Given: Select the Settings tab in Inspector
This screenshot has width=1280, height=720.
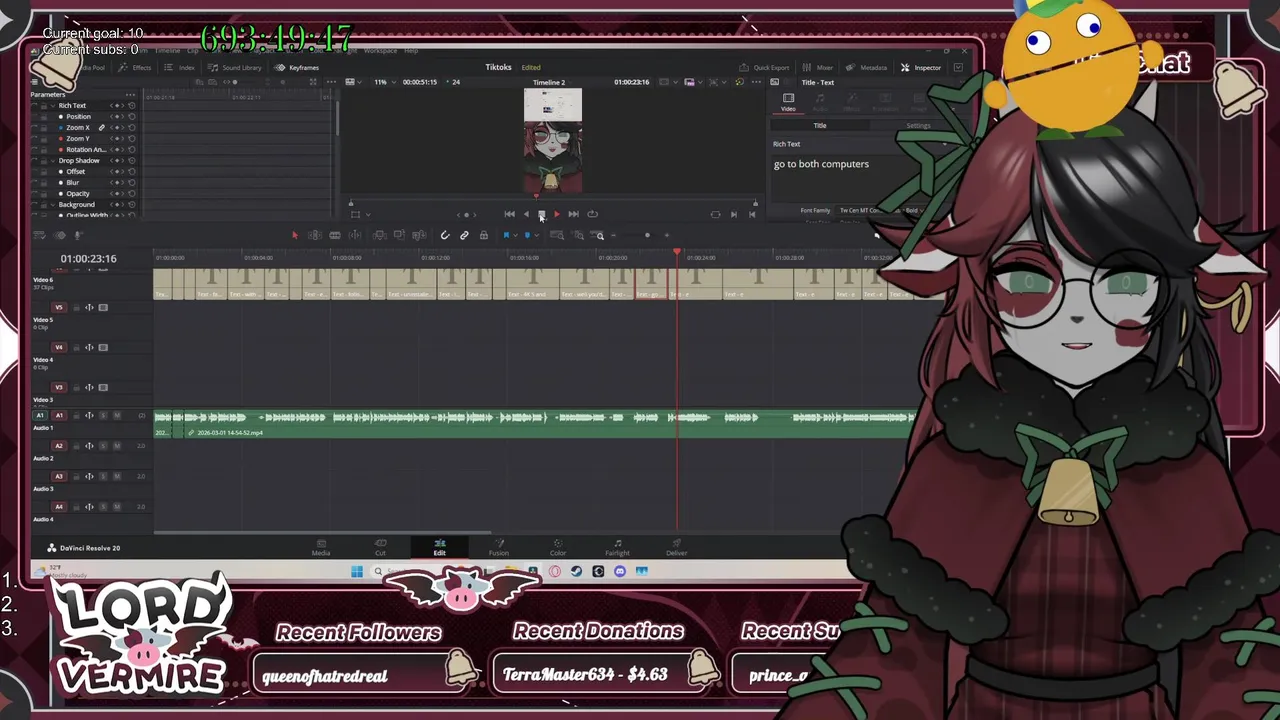Looking at the screenshot, I should click(918, 125).
